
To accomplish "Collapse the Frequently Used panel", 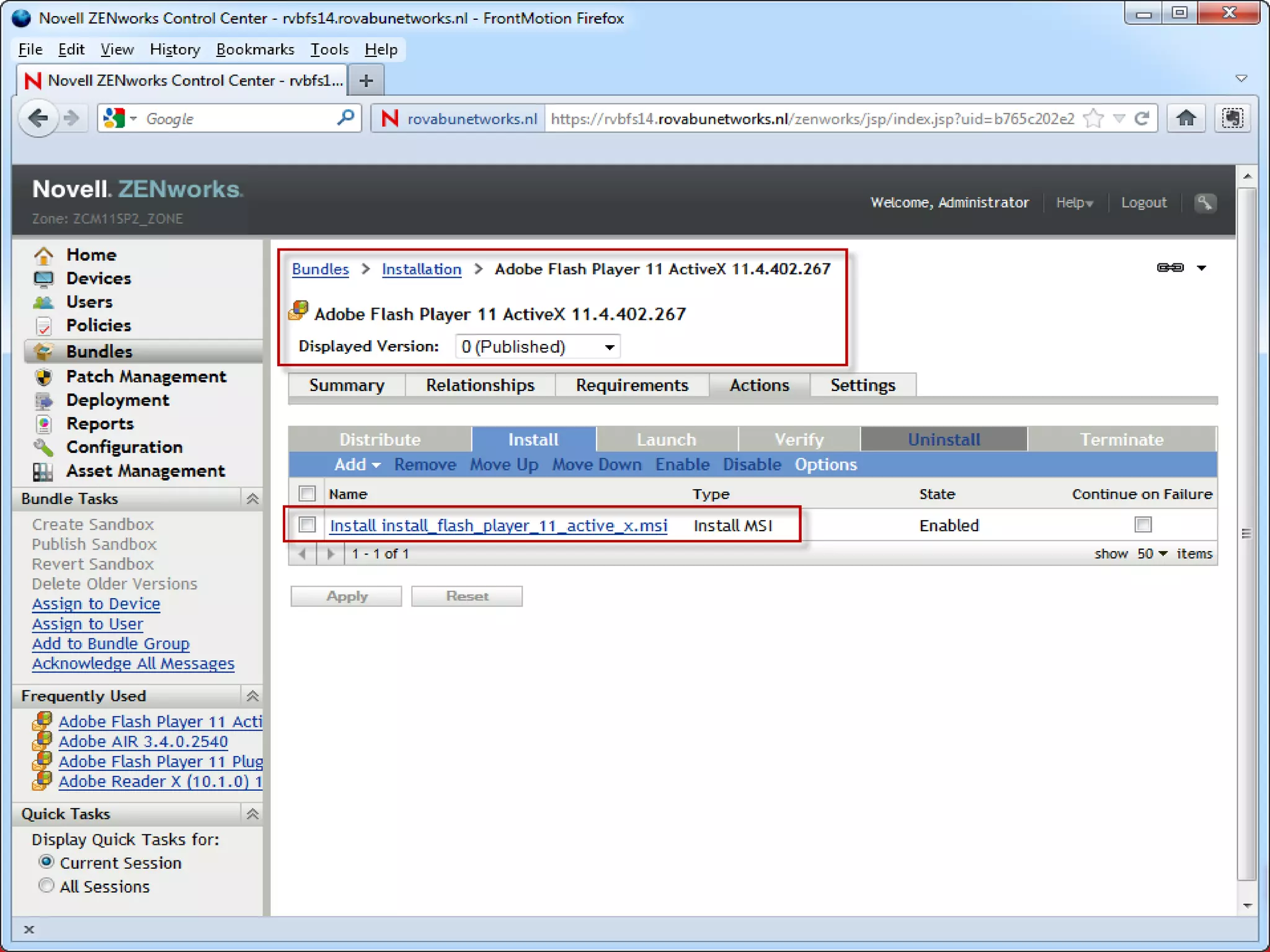I will [252, 696].
